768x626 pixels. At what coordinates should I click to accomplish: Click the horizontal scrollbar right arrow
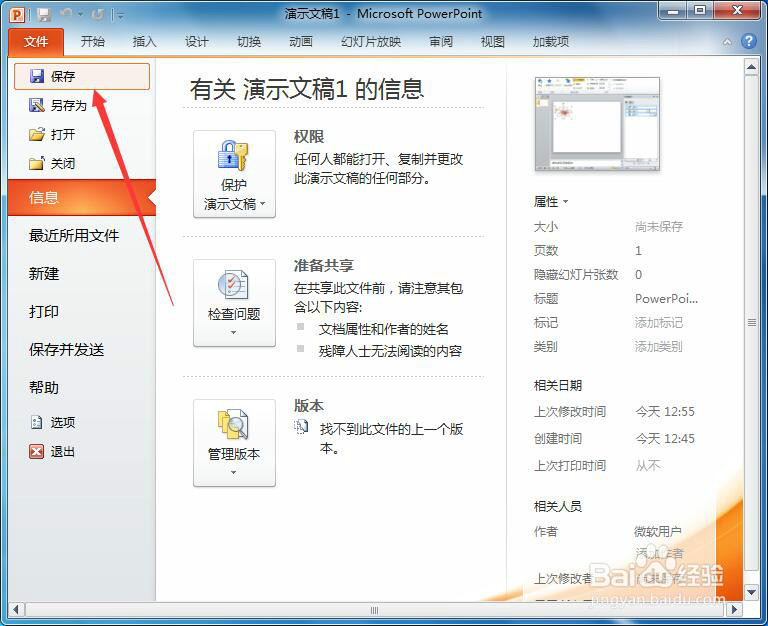(734, 610)
